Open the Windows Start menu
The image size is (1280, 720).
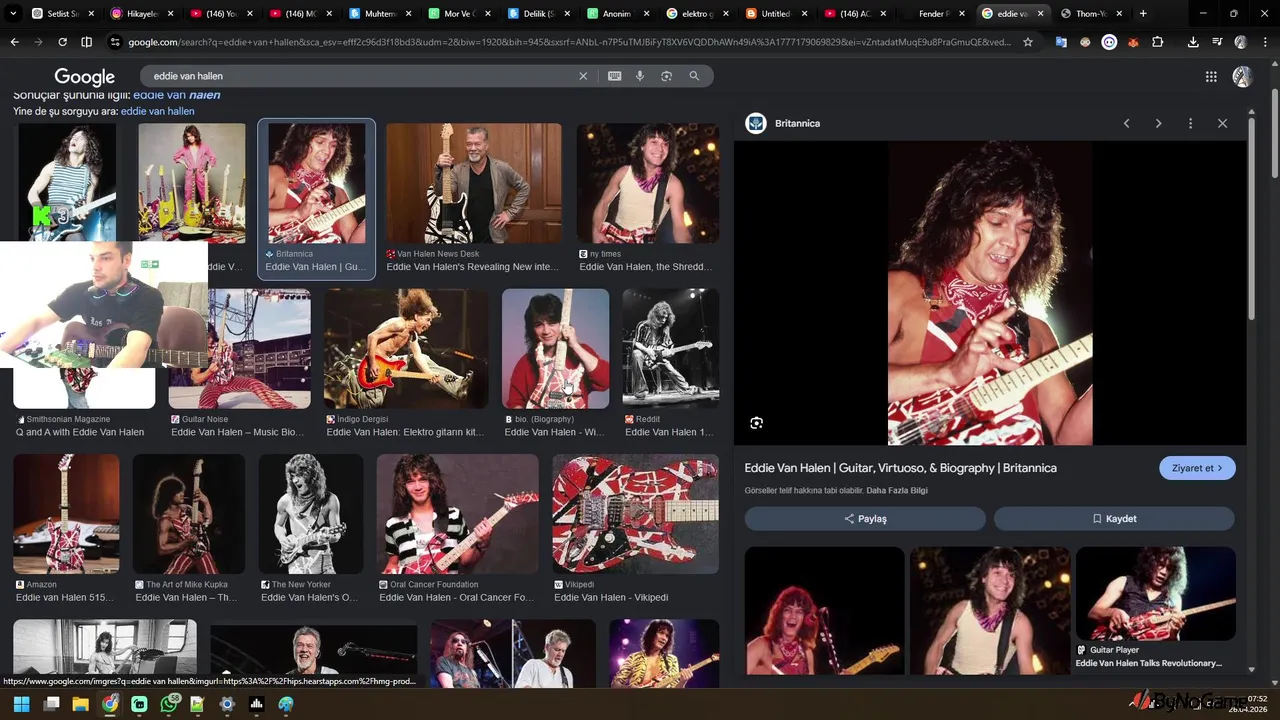(x=21, y=704)
